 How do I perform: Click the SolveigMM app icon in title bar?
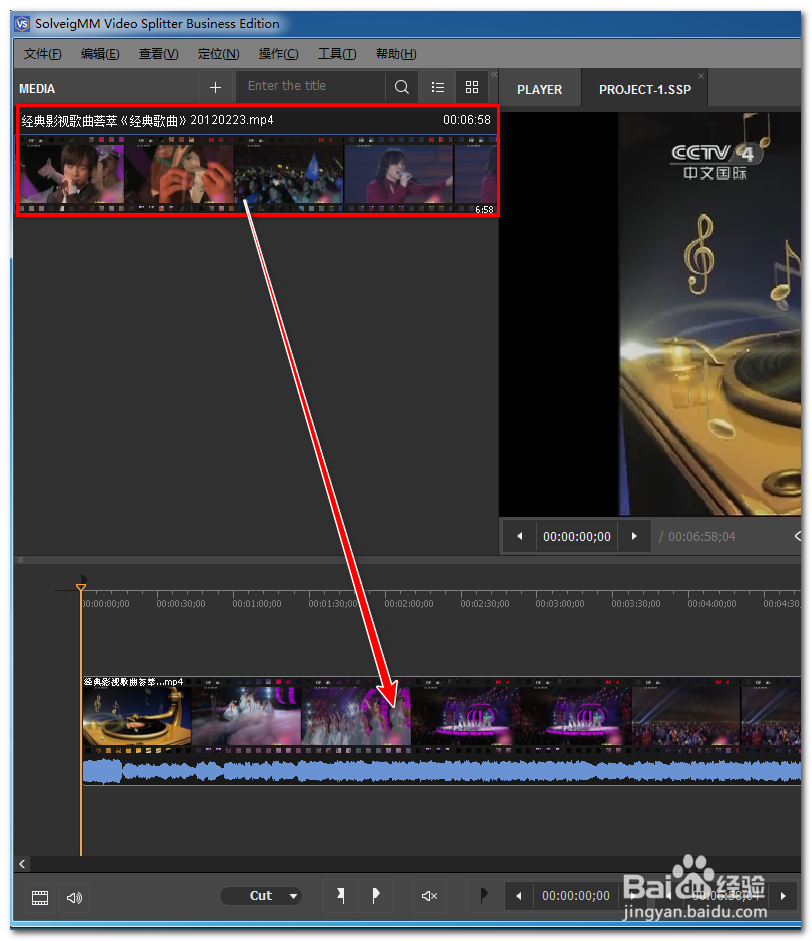click(x=22, y=24)
